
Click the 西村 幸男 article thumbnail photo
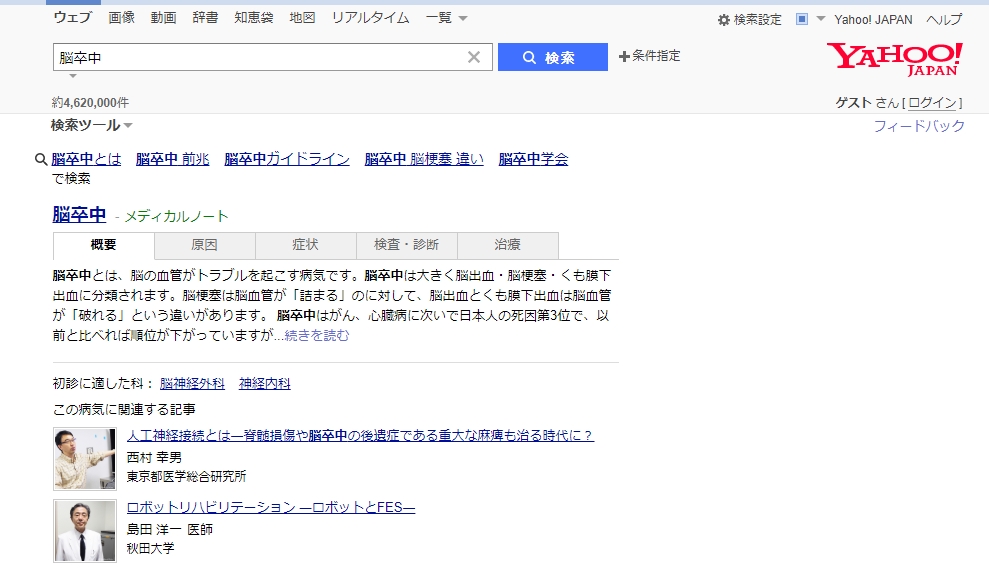(85, 459)
